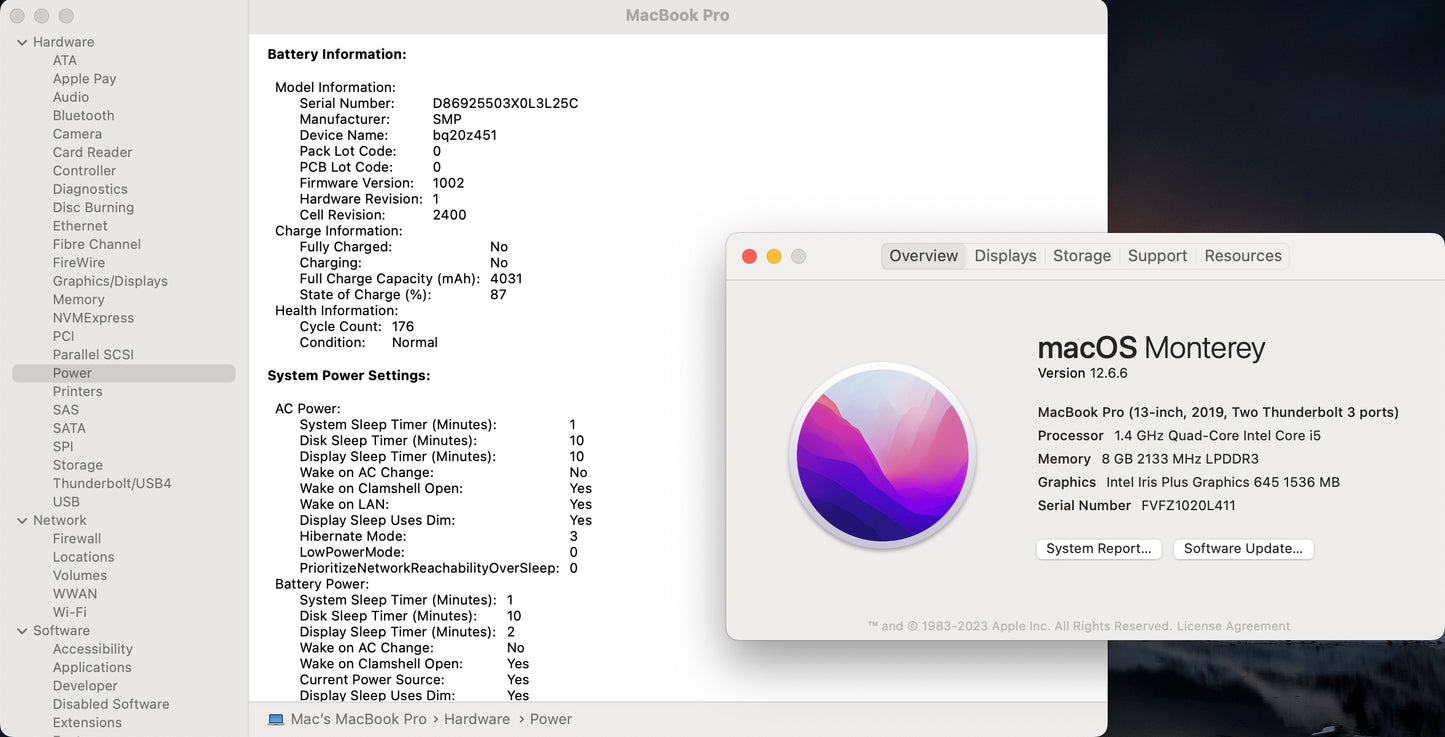This screenshot has width=1445, height=737.
Task: Collapse the Hardware section in sidebar
Action: pyautogui.click(x=22, y=42)
